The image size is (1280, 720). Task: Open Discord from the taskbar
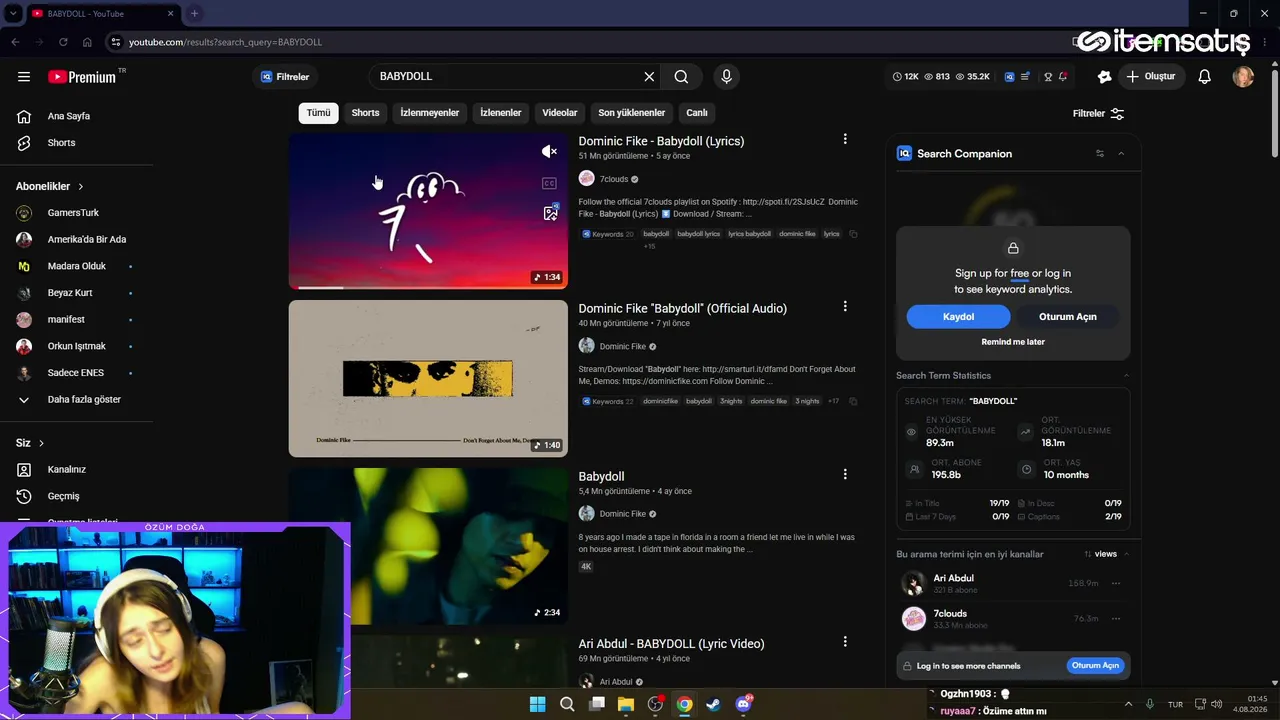[x=743, y=704]
